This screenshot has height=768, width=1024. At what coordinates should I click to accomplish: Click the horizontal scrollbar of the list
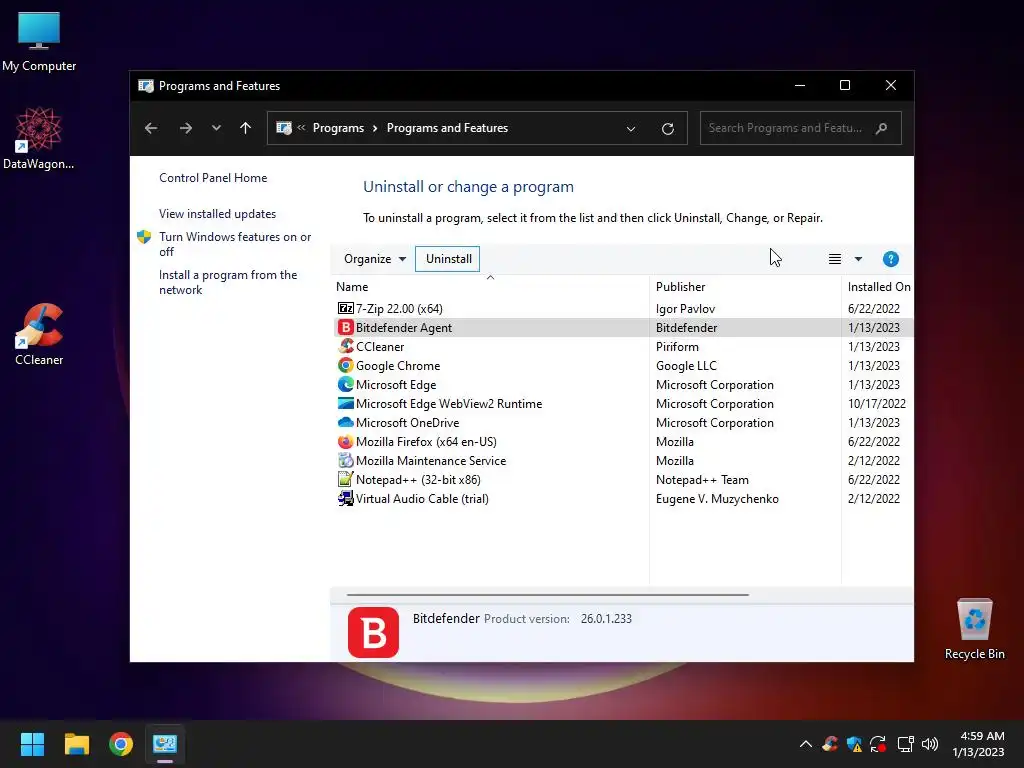click(x=547, y=595)
